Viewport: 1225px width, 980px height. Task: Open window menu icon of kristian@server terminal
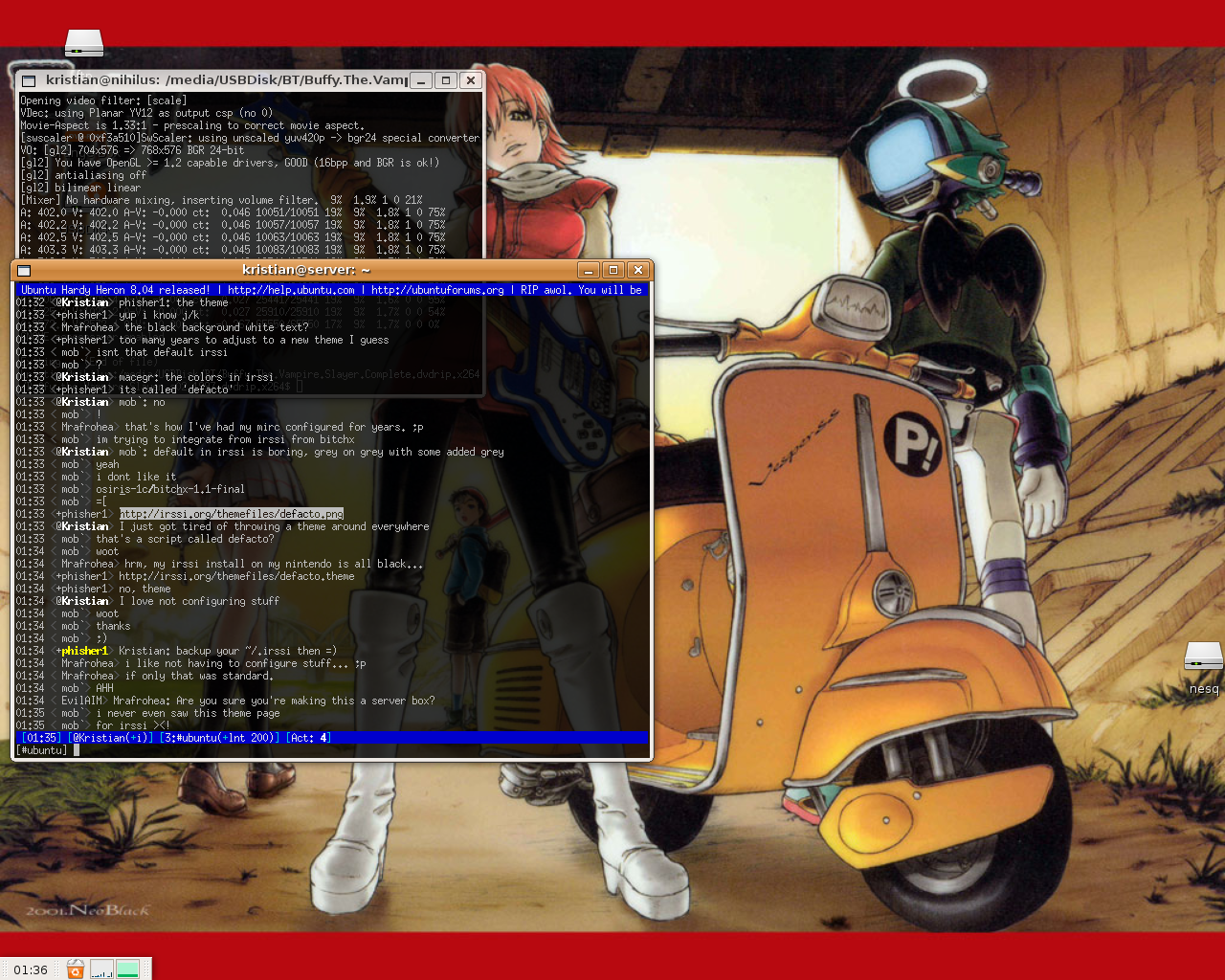pos(24,271)
